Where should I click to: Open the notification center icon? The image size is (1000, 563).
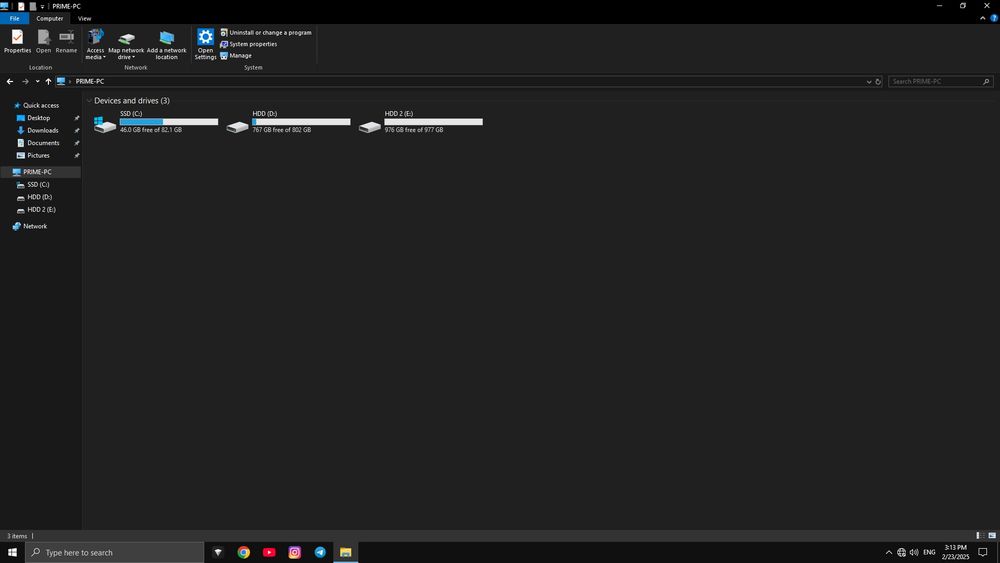tap(983, 552)
